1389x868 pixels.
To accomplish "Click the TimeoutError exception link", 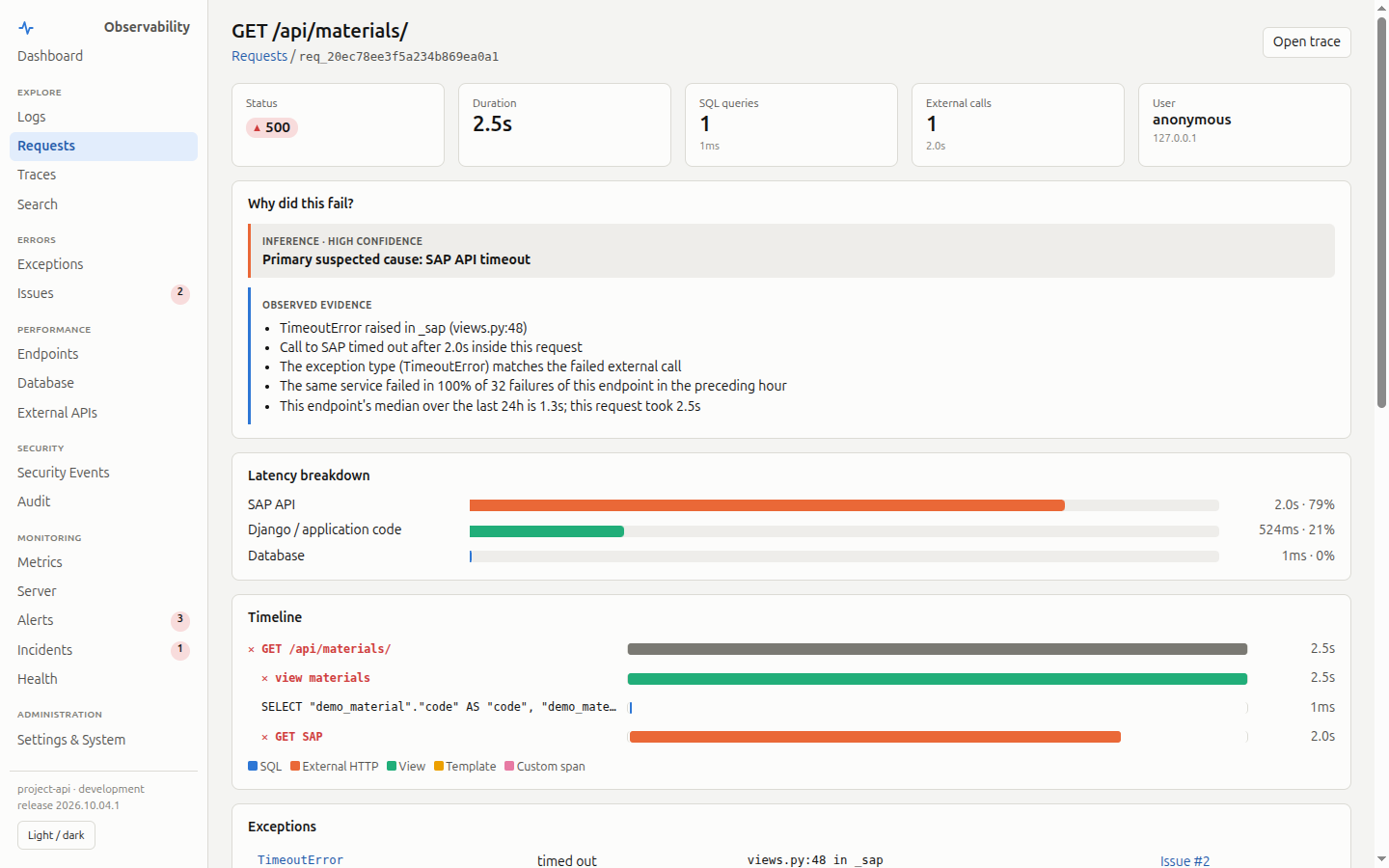I will click(300, 860).
